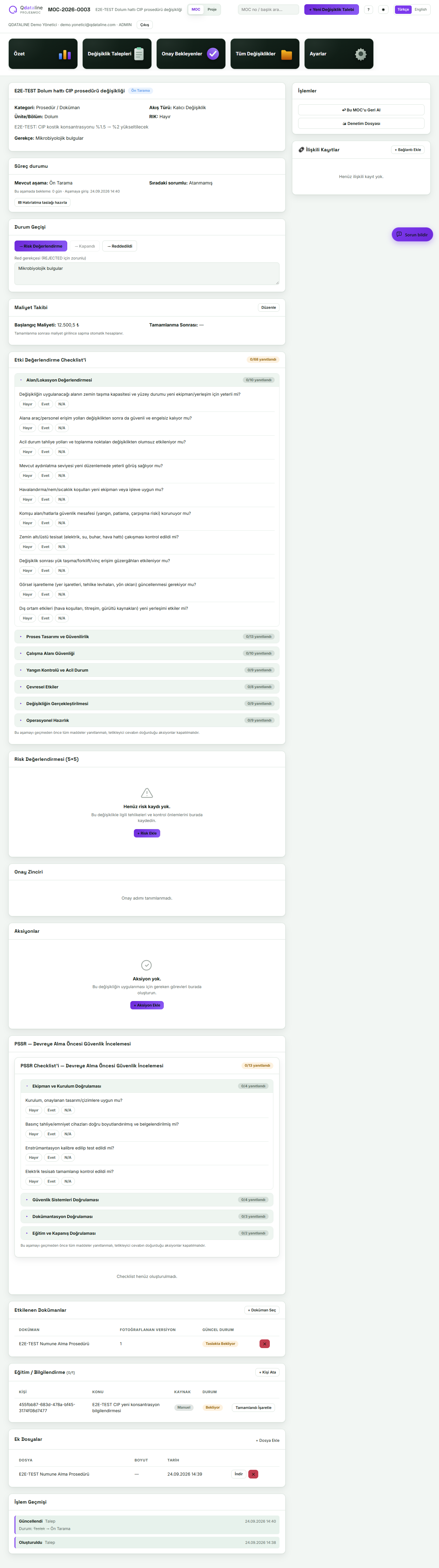Click Bu MOC'u Geri Al button

pos(361,110)
